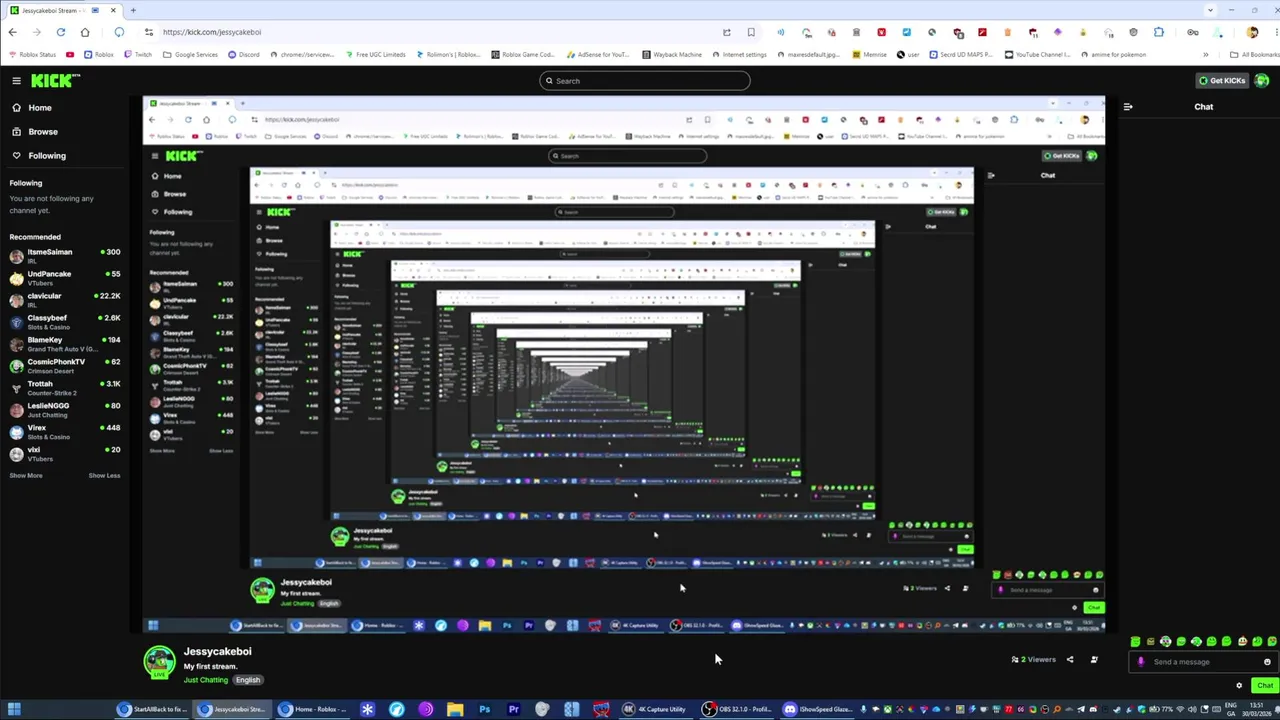This screenshot has height=720, width=1280.
Task: Click the green Chat send button
Action: (x=1264, y=686)
